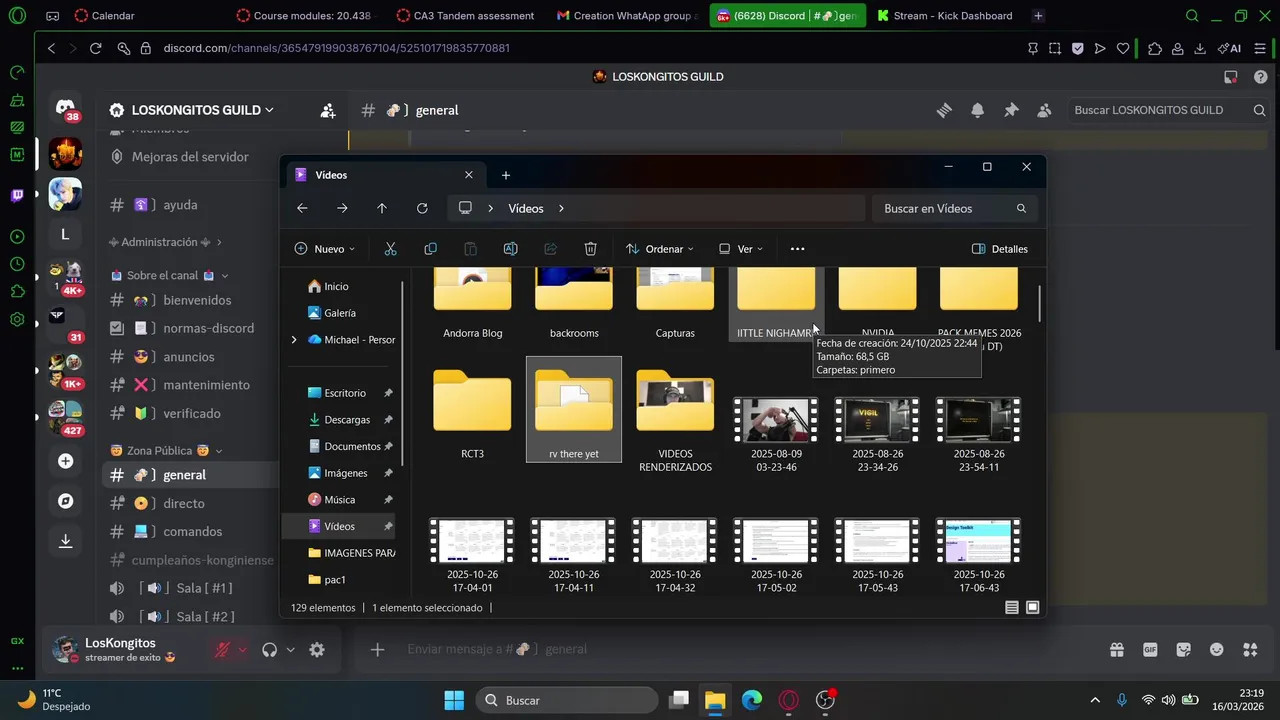The height and width of the screenshot is (720, 1280).
Task: Toggle the member list icon in Discord
Action: click(1044, 110)
